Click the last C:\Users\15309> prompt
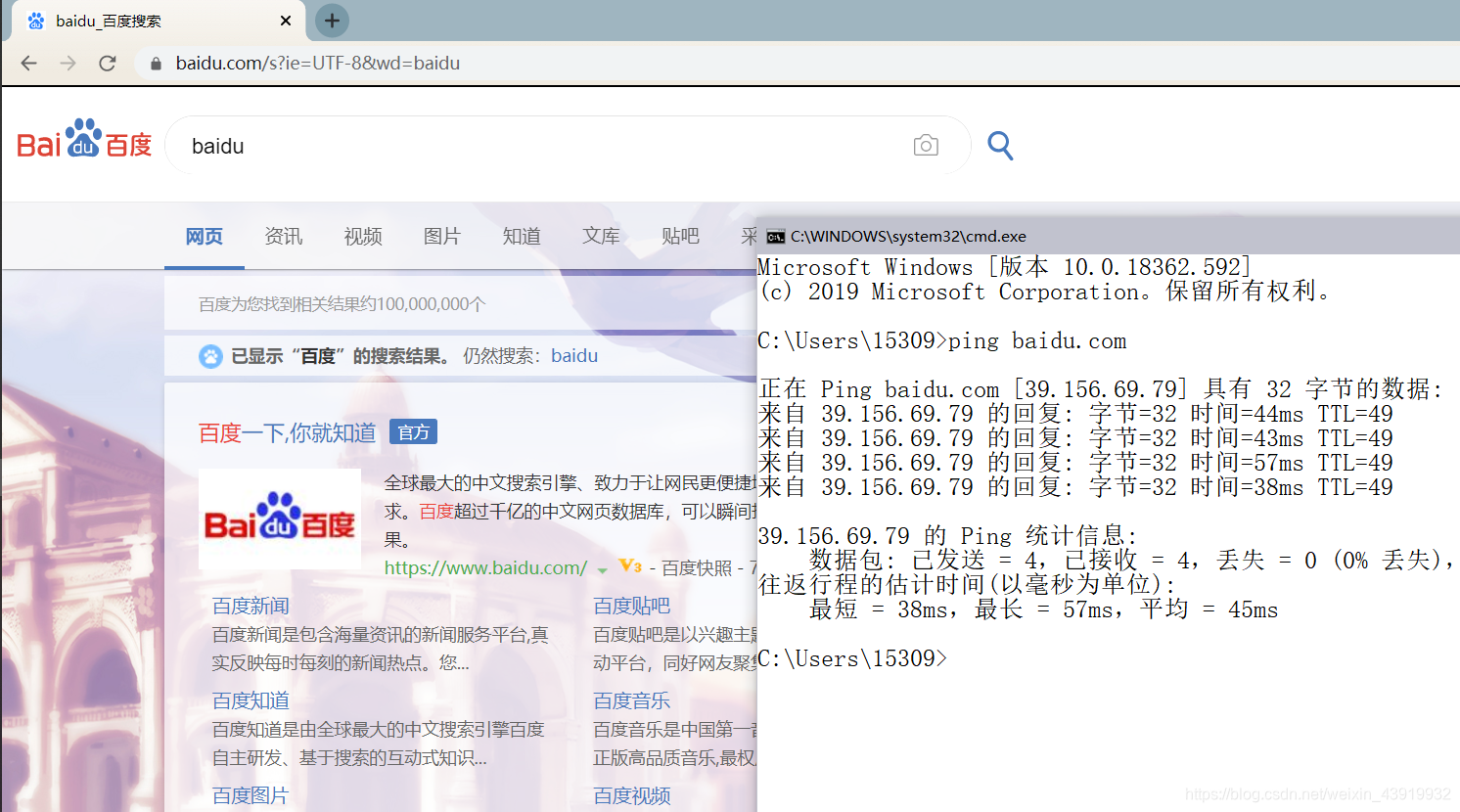Image resolution: width=1460 pixels, height=812 pixels. [852, 659]
